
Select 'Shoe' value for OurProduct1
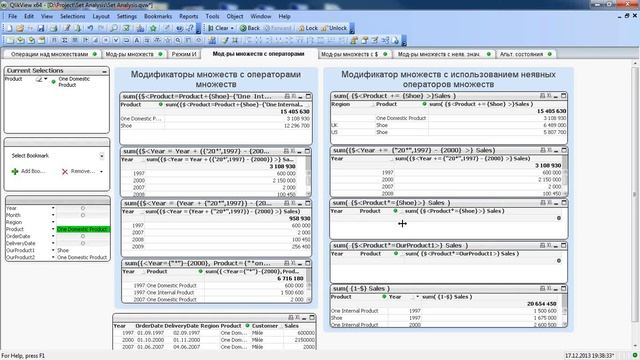tap(63, 250)
